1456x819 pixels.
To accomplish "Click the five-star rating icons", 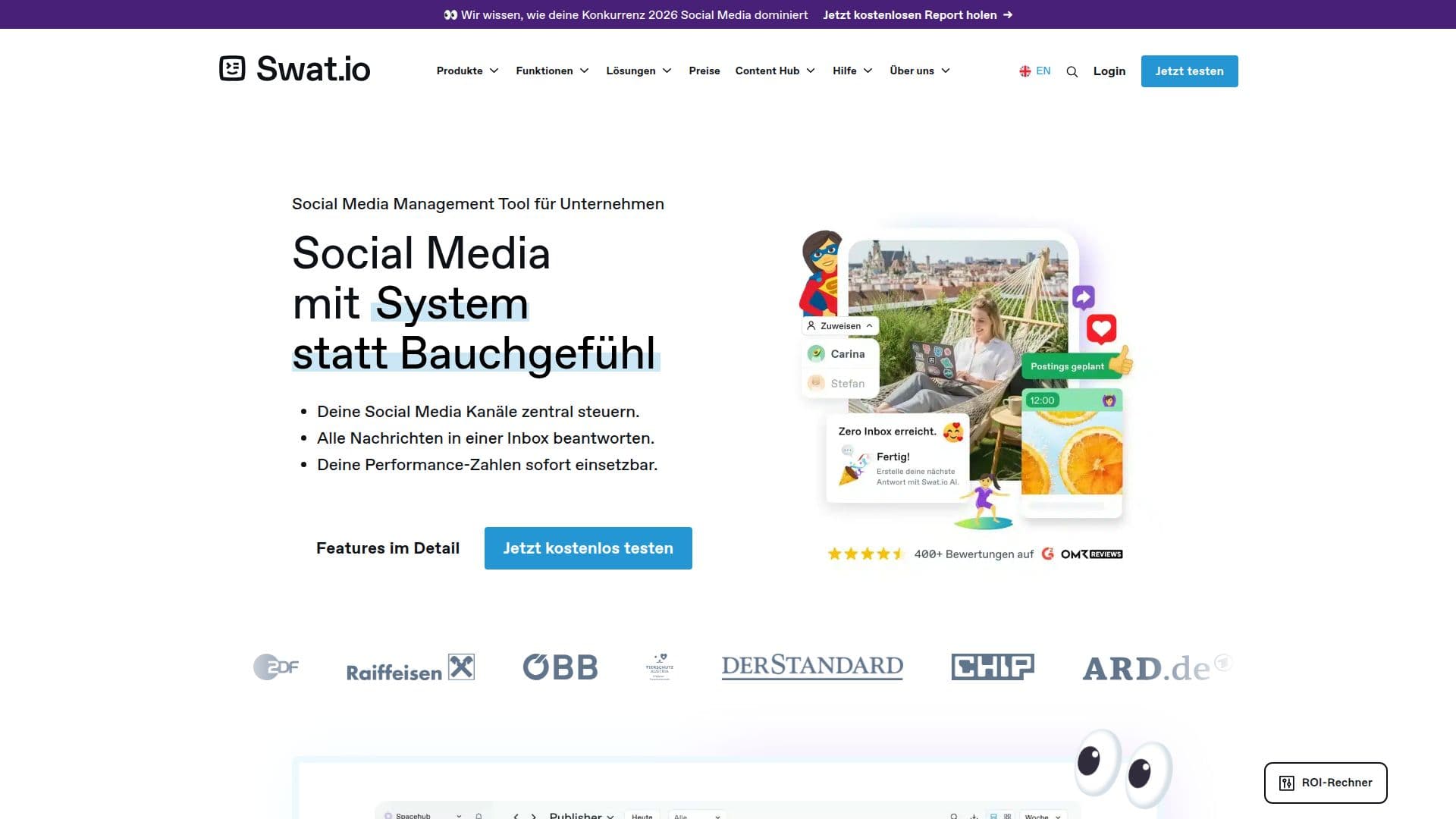I will (x=866, y=554).
